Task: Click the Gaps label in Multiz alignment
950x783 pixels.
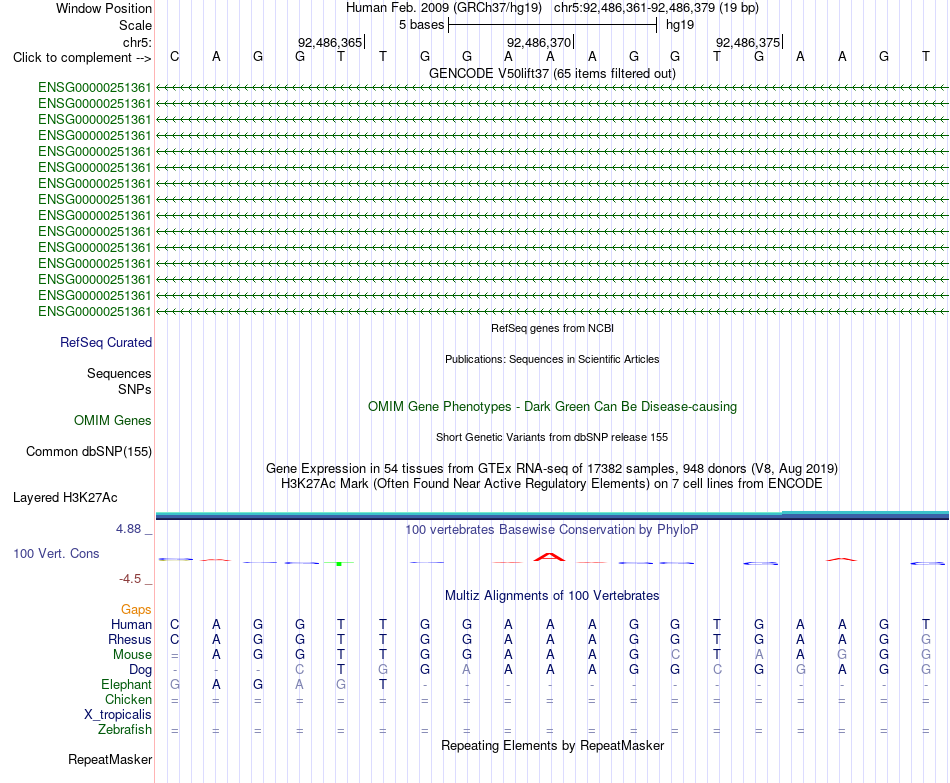Action: click(x=136, y=610)
